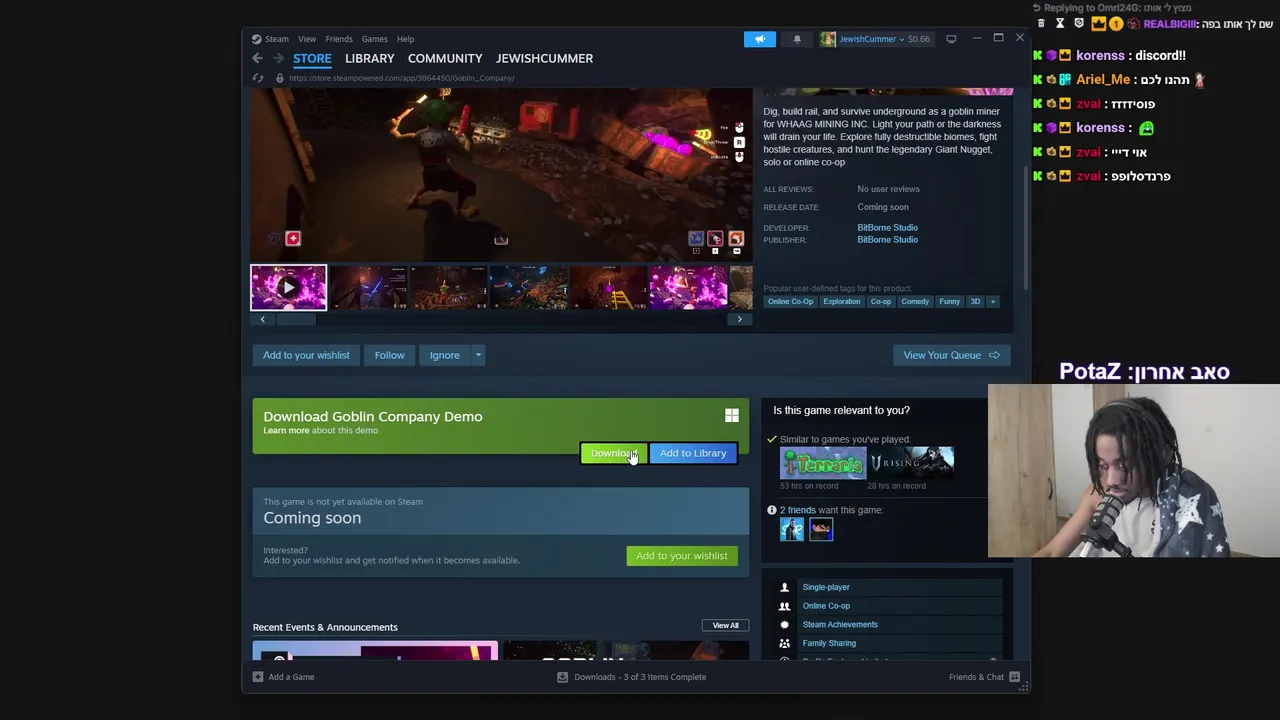Click the store URL address field
This screenshot has height=720, width=1280.
coord(402,78)
